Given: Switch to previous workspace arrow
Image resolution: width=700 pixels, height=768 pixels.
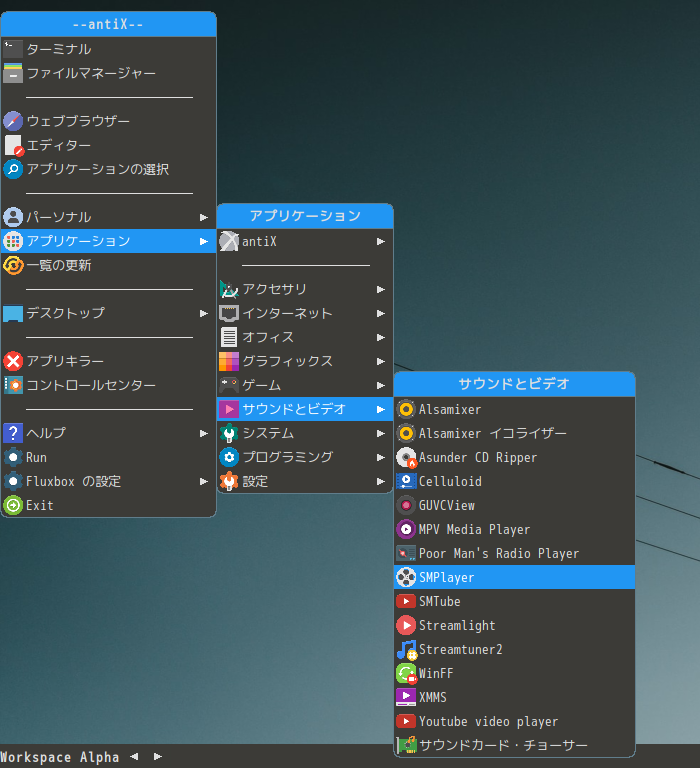Looking at the screenshot, I should (134, 757).
